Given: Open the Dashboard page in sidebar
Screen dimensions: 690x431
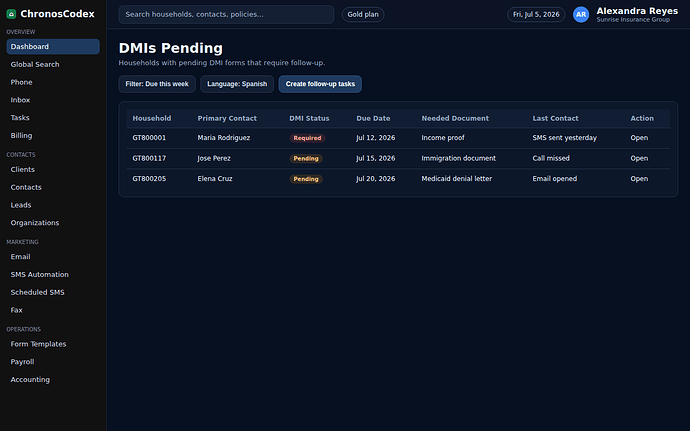Looking at the screenshot, I should click(x=53, y=47).
